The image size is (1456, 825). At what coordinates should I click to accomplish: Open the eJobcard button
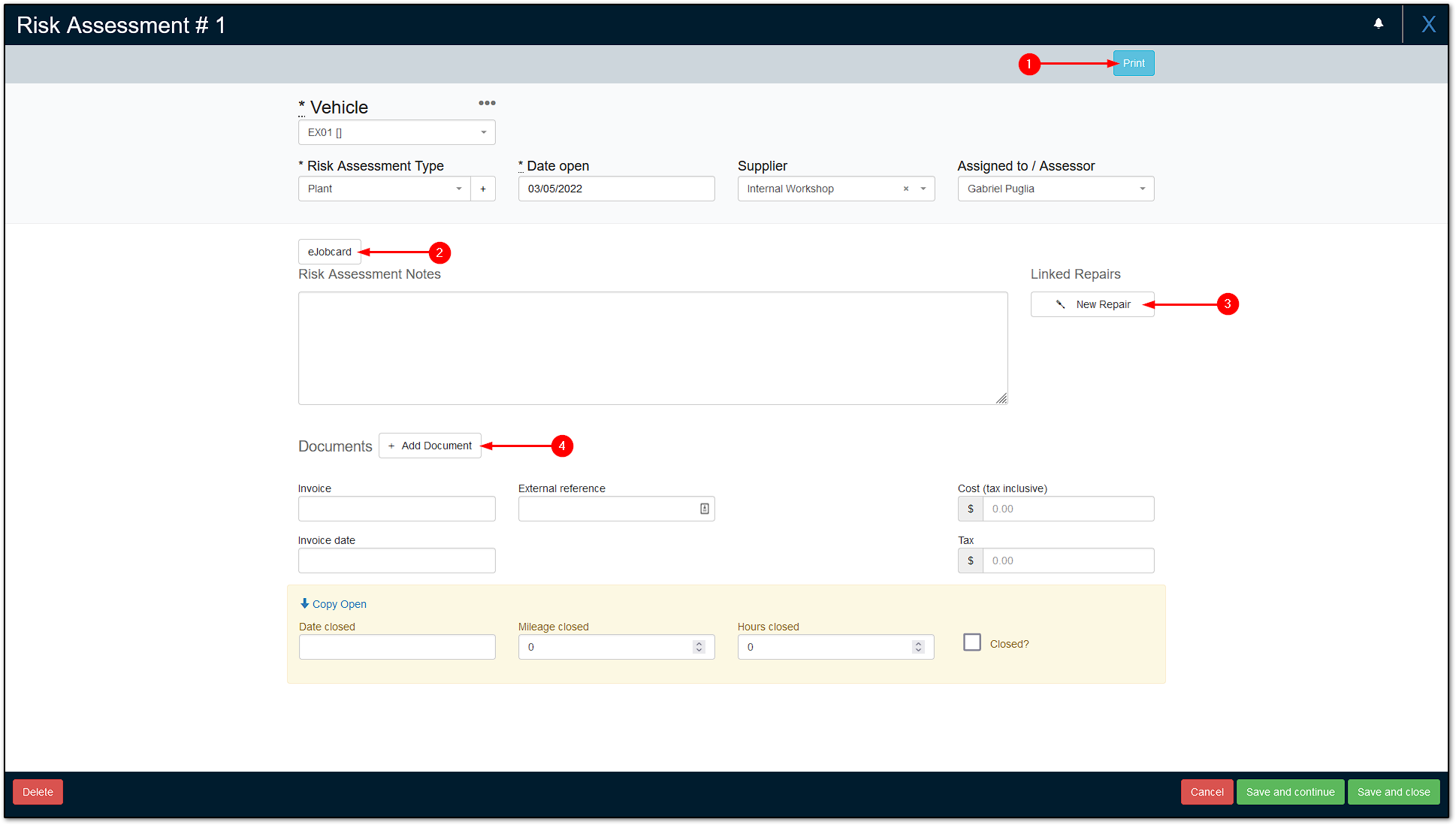point(329,252)
